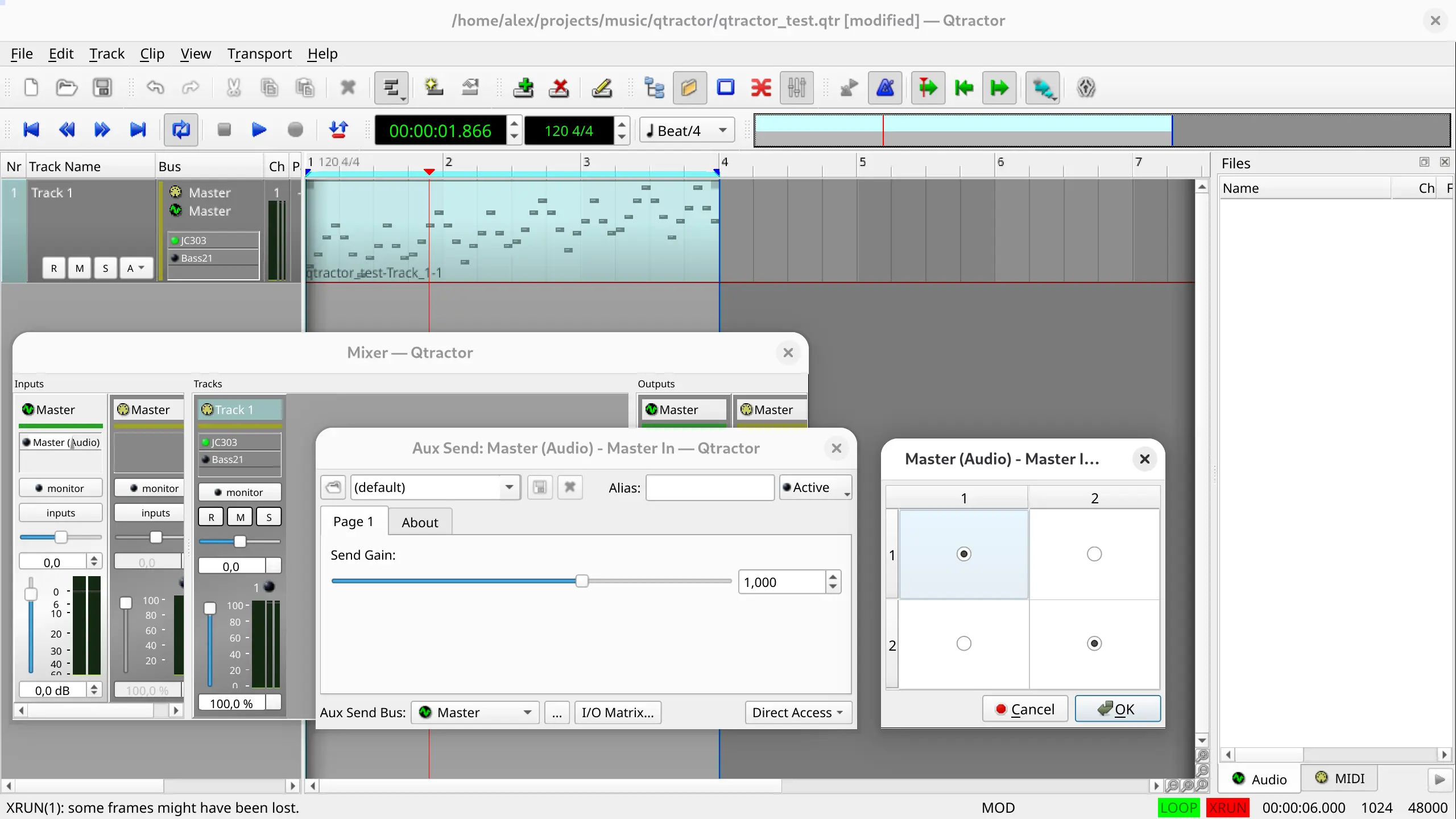This screenshot has width=1456, height=819.
Task: Open the (default) preset dropdown
Action: click(x=436, y=487)
